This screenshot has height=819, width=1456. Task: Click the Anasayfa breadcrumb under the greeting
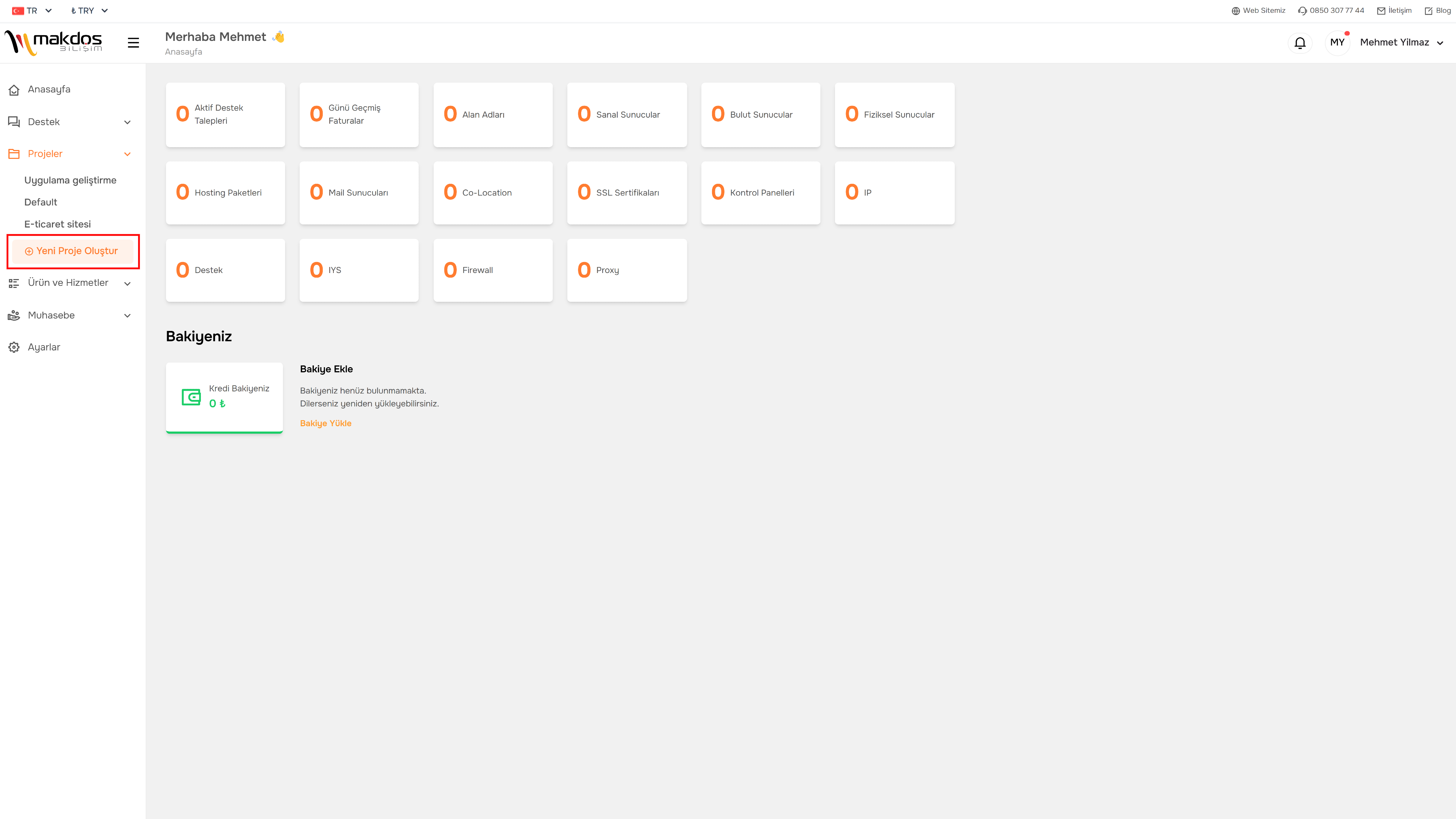tap(183, 52)
